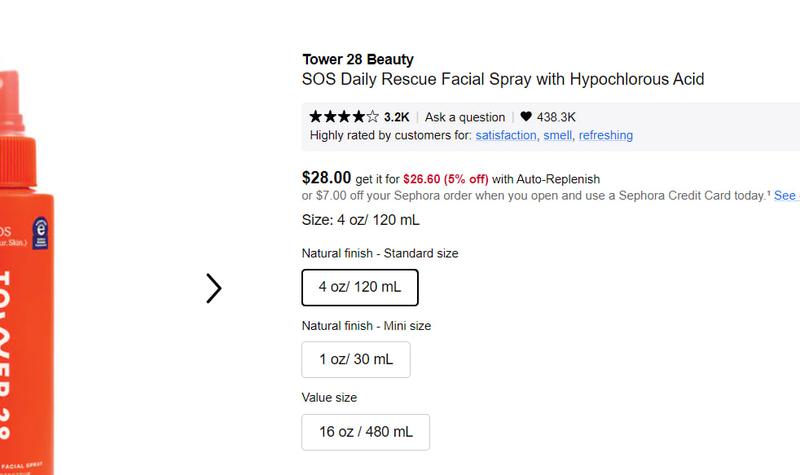Click the heart loves icon
Screen dimensions: 800x475
(526, 117)
